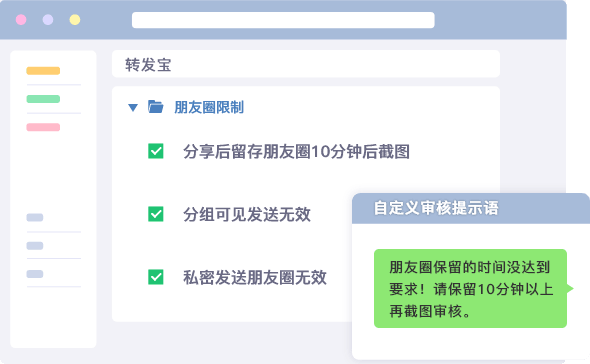Image resolution: width=590 pixels, height=364 pixels.
Task: Click the pink window dot
Action: pyautogui.click(x=21, y=20)
